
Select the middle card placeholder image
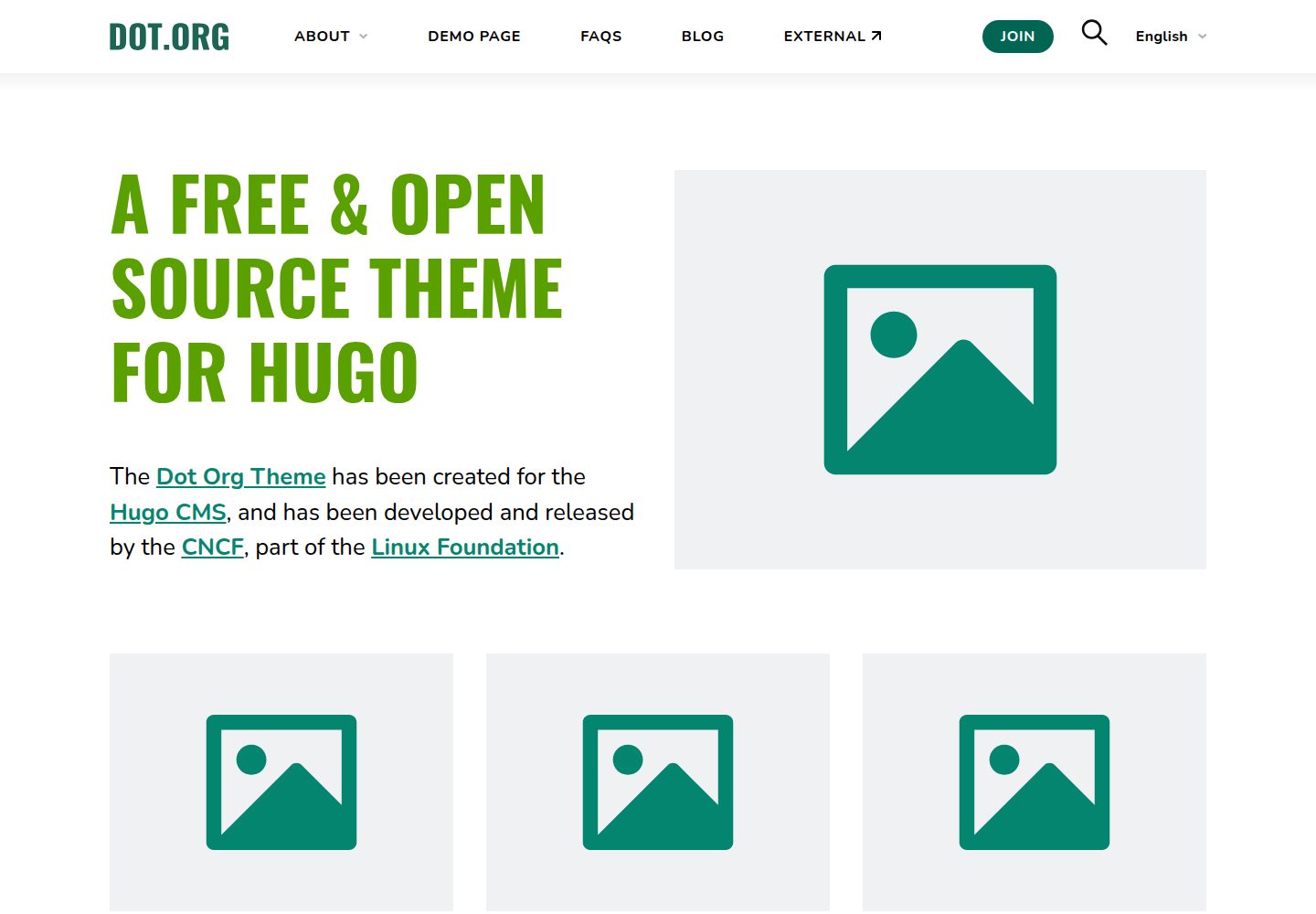tap(658, 782)
